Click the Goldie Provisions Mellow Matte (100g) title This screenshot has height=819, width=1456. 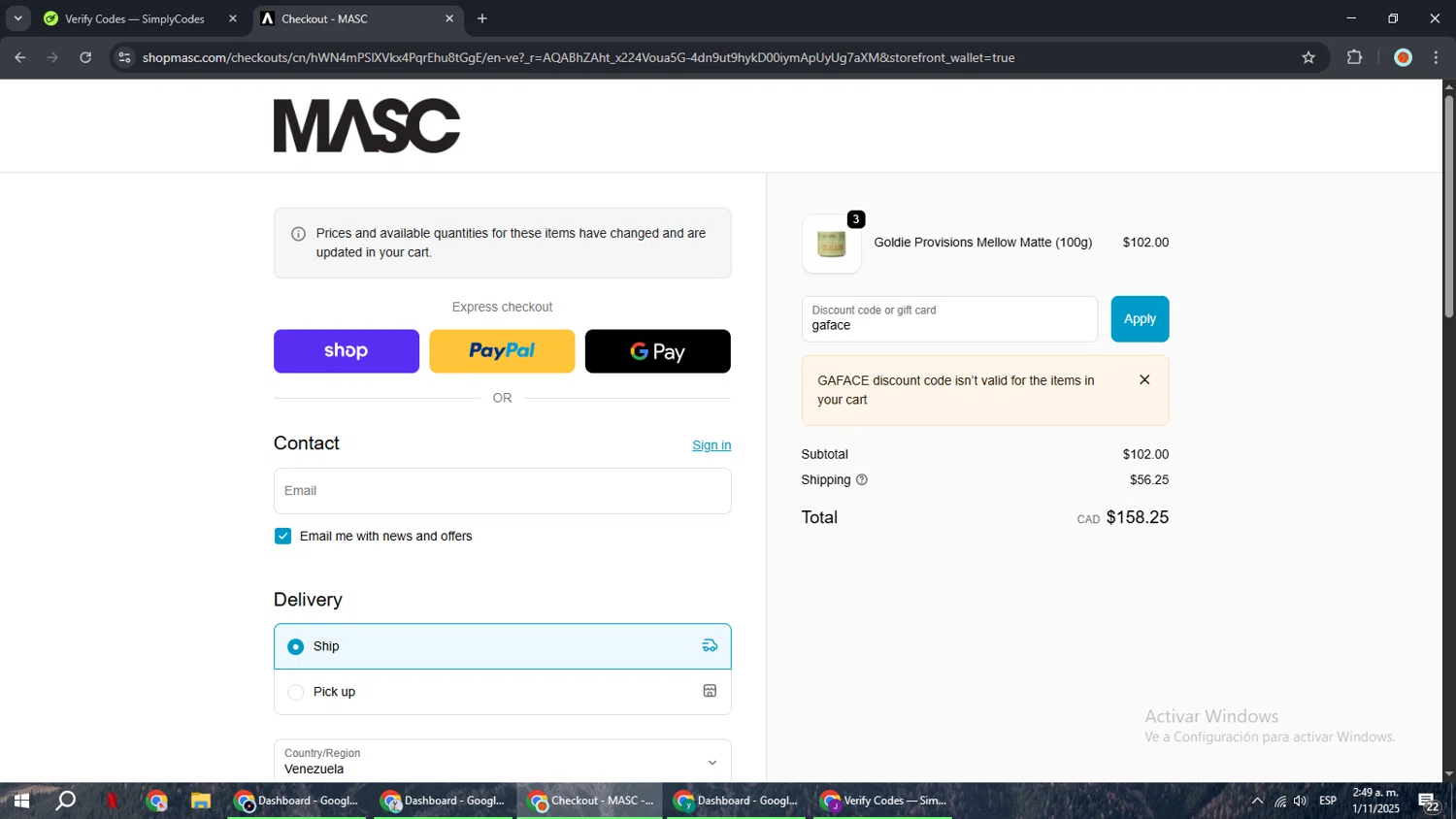click(x=982, y=243)
